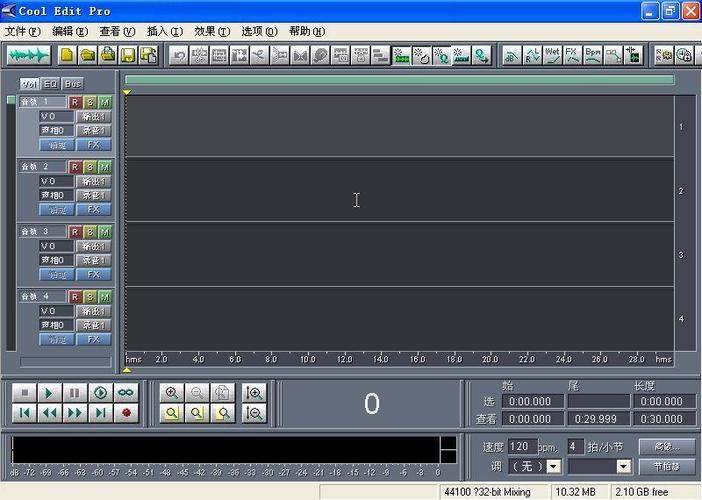Image resolution: width=702 pixels, height=500 pixels.
Task: Solo track 4 with S button
Action: (x=90, y=297)
